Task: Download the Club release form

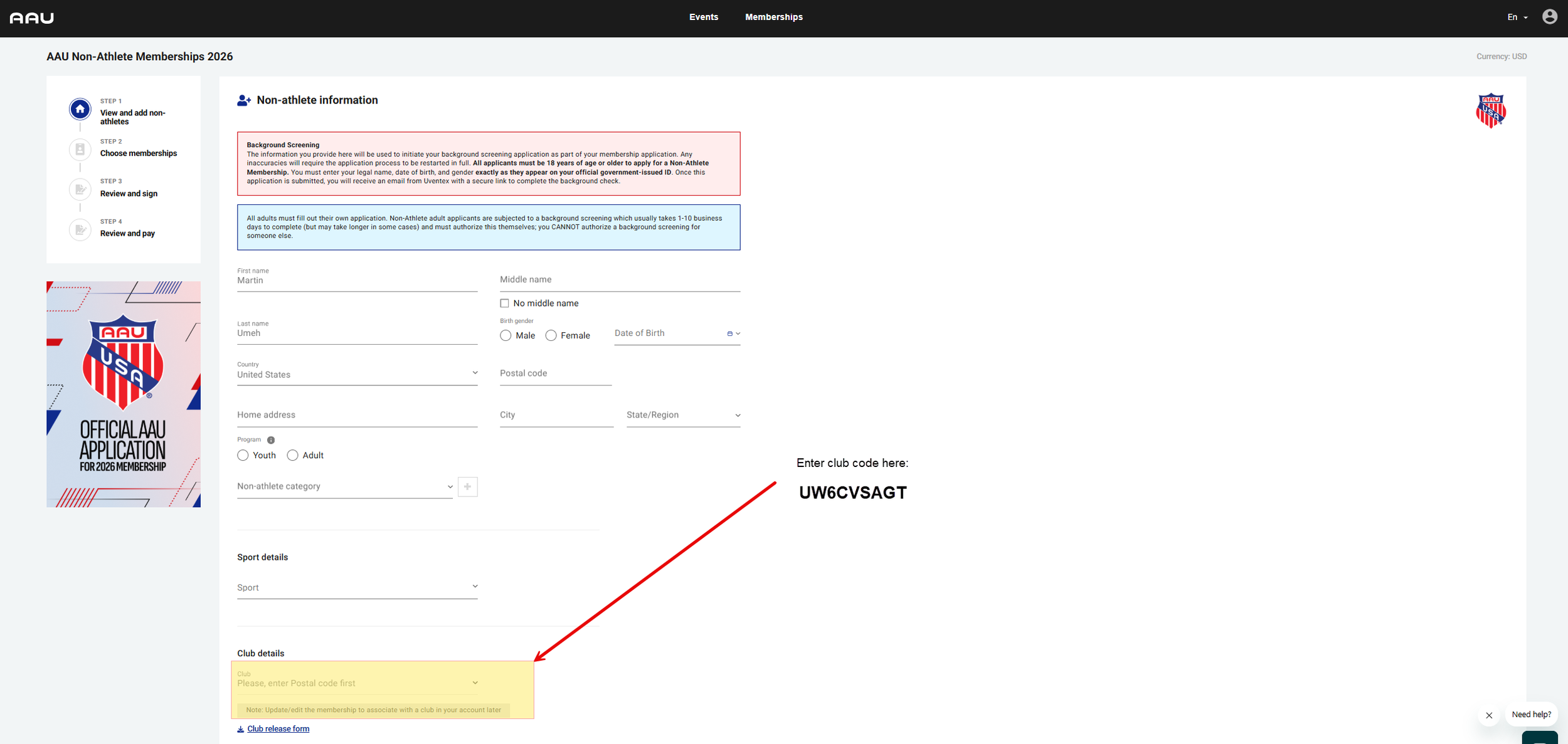Action: tap(278, 729)
